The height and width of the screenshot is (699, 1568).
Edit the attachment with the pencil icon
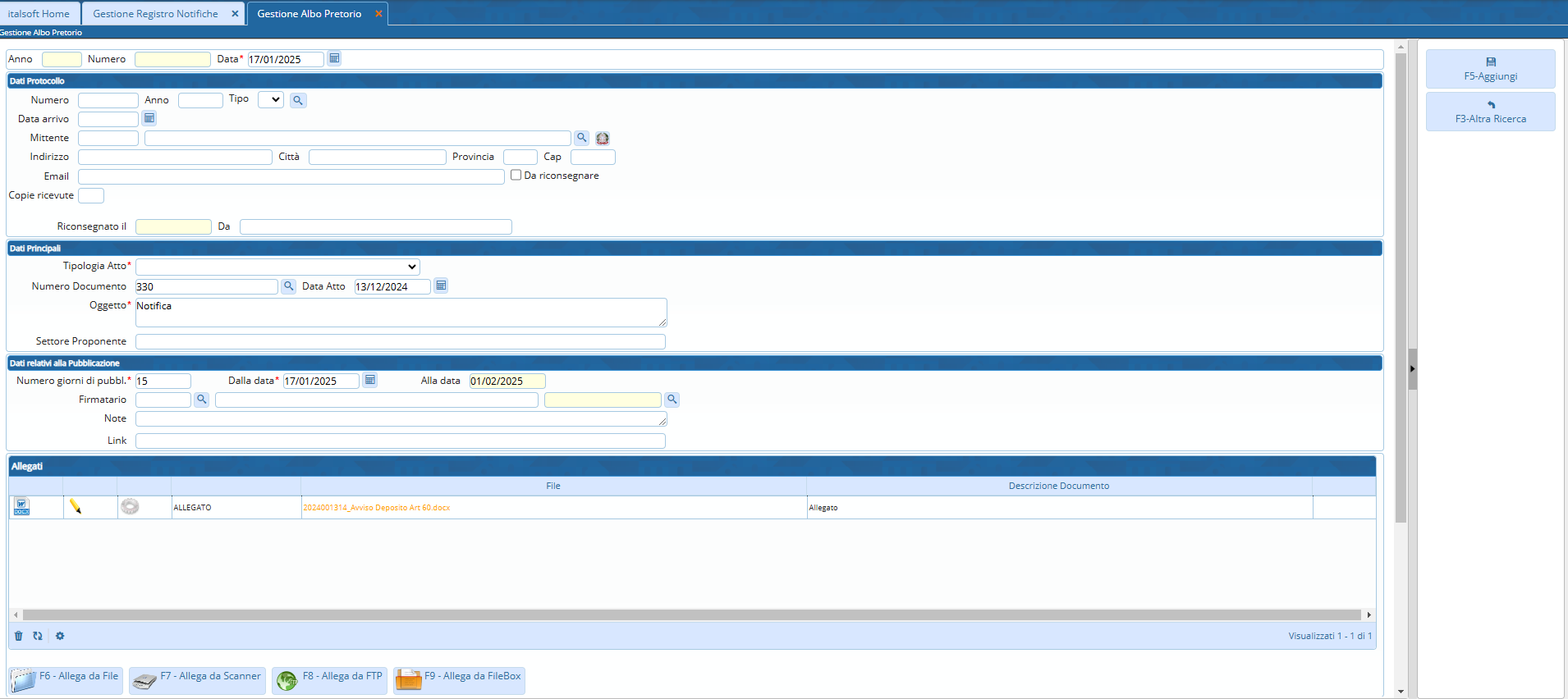coord(76,506)
